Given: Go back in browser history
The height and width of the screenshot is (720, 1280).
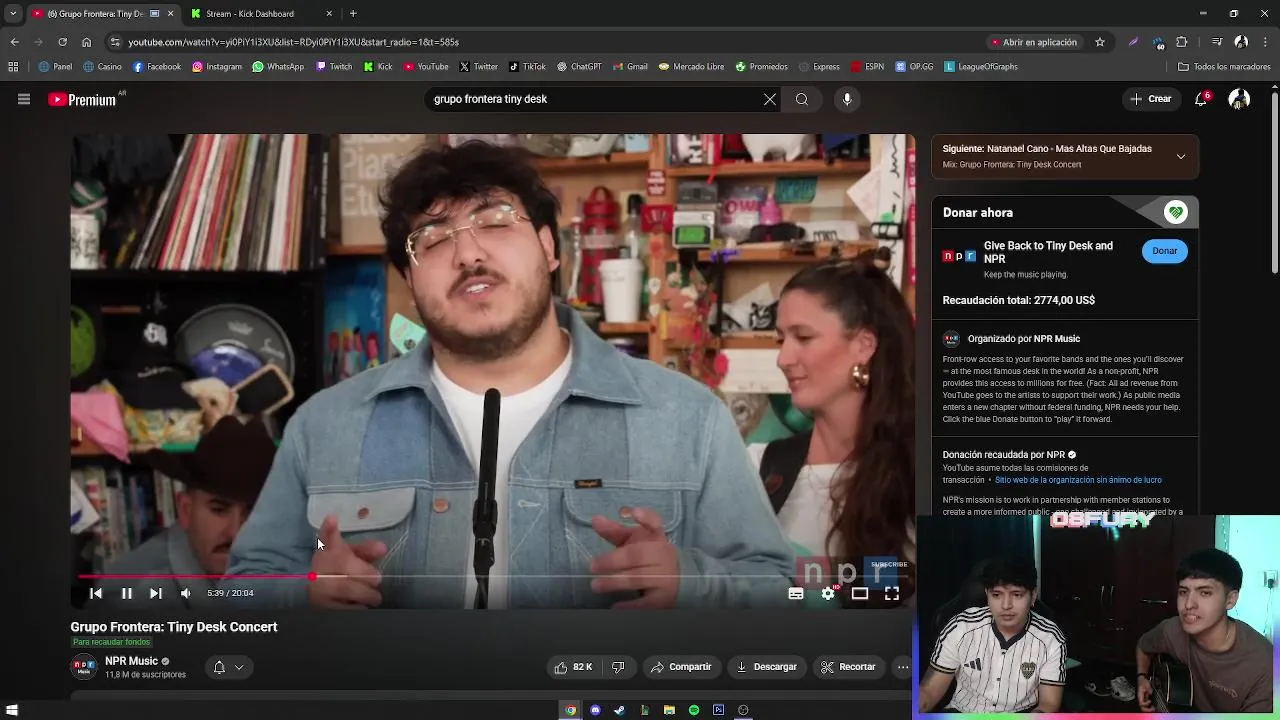Looking at the screenshot, I should coord(14,42).
